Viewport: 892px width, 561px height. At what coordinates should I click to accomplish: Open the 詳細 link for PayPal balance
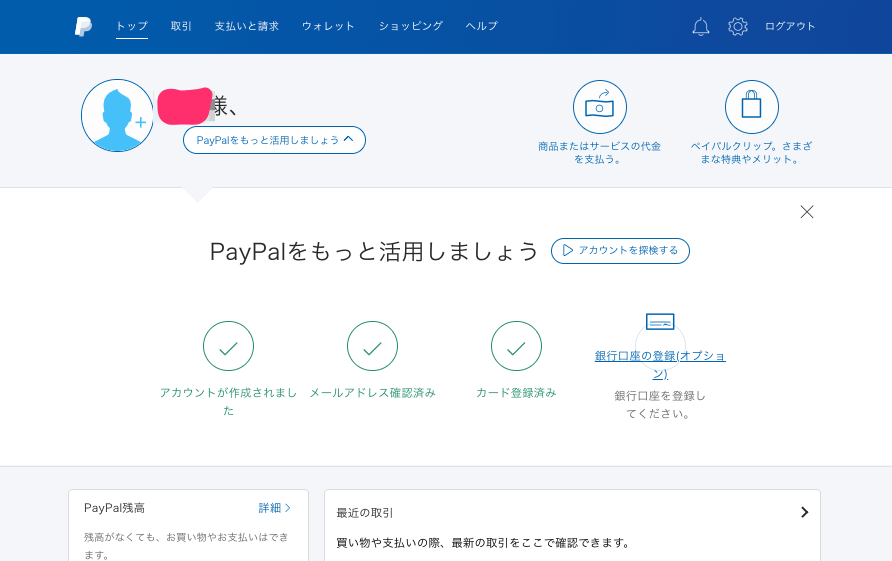point(275,508)
